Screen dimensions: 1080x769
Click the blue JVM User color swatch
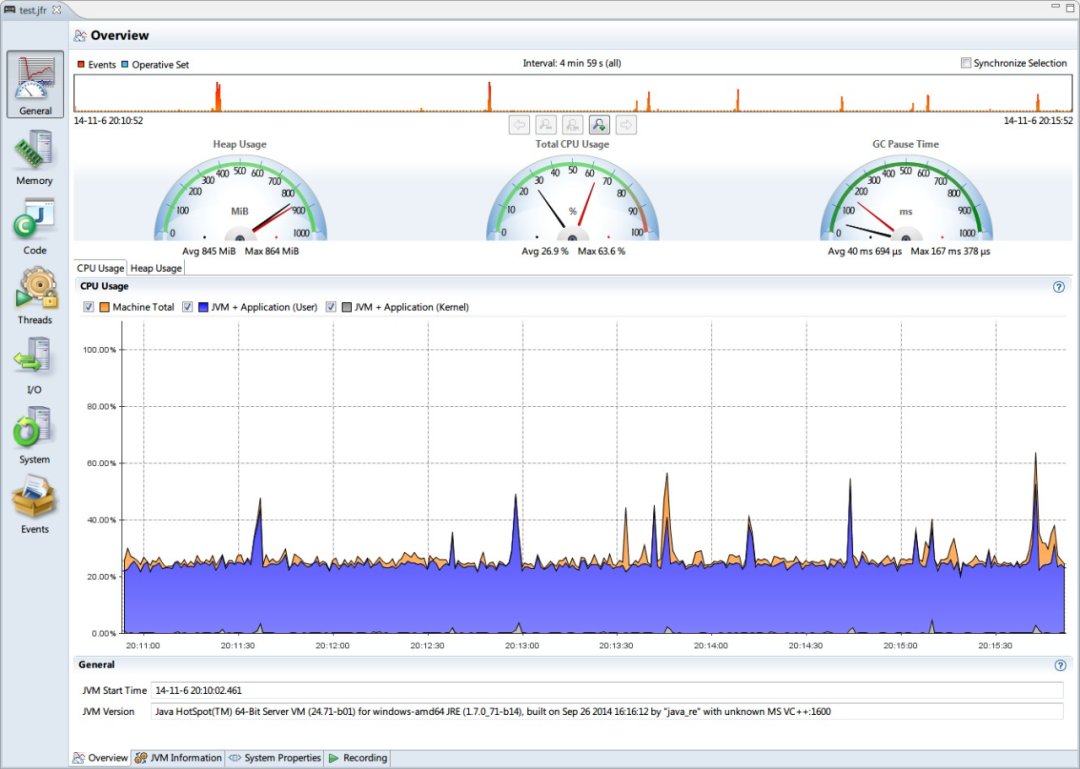tap(203, 307)
